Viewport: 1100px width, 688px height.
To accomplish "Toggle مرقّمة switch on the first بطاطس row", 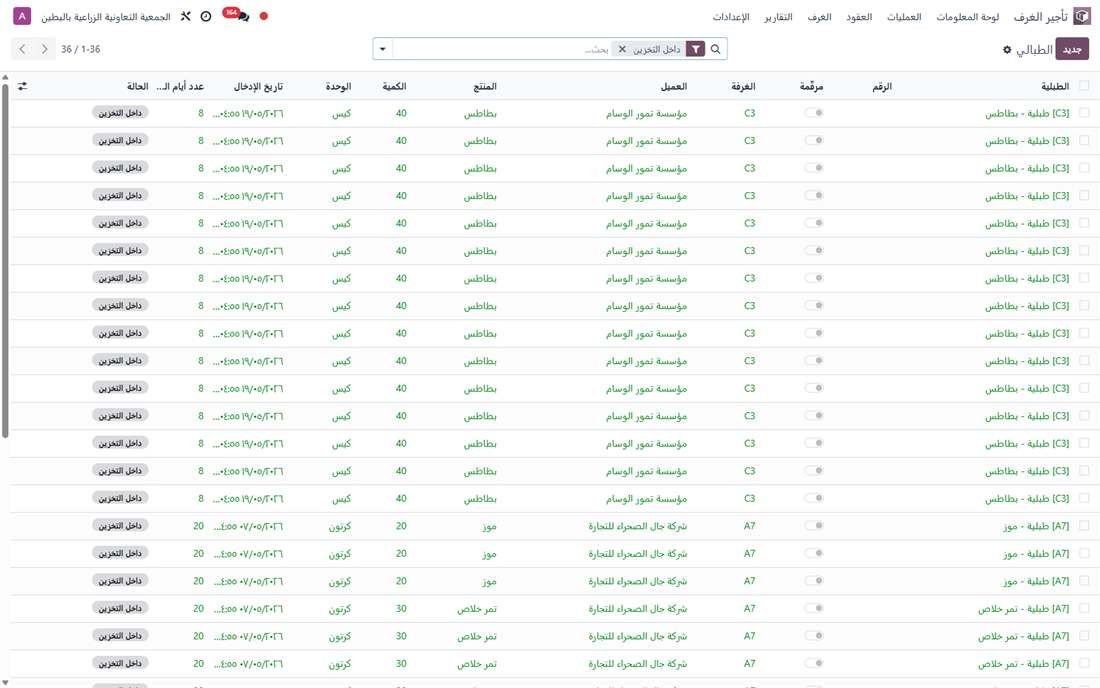I will coord(814,113).
